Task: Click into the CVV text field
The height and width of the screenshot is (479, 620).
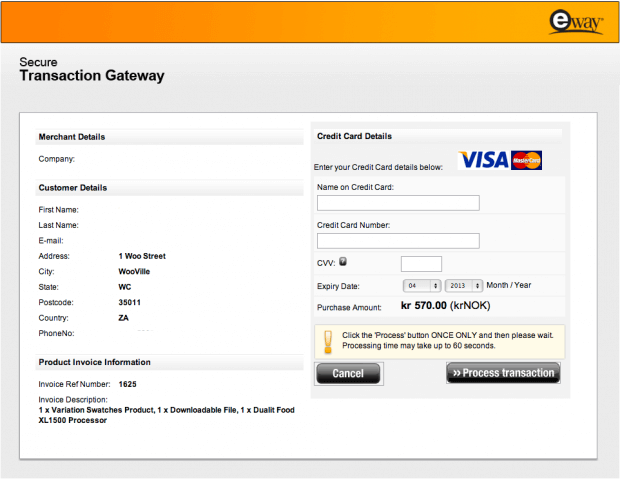Action: 421,264
